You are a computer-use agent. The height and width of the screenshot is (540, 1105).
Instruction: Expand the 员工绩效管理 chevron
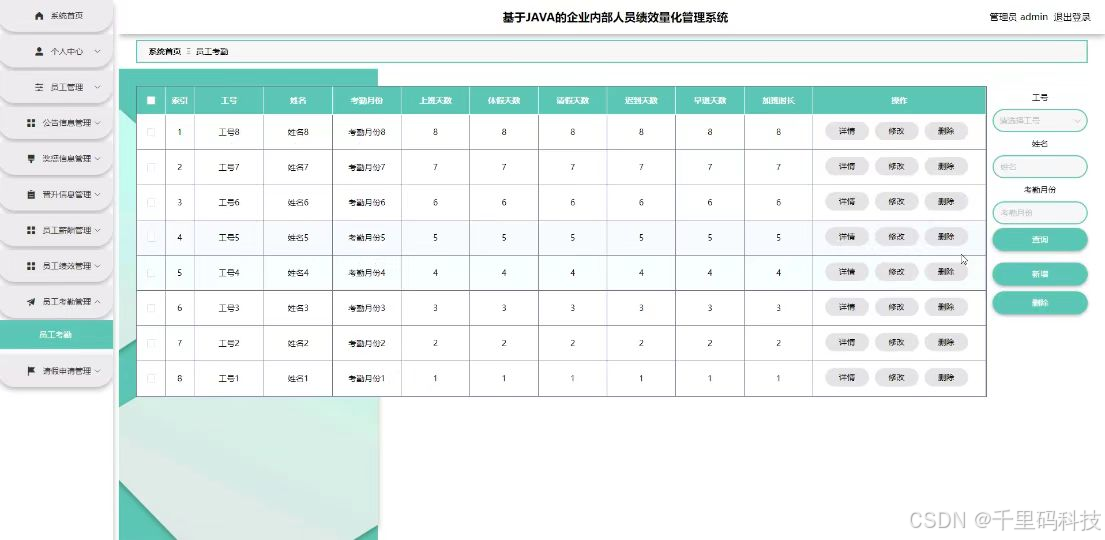pyautogui.click(x=98, y=266)
